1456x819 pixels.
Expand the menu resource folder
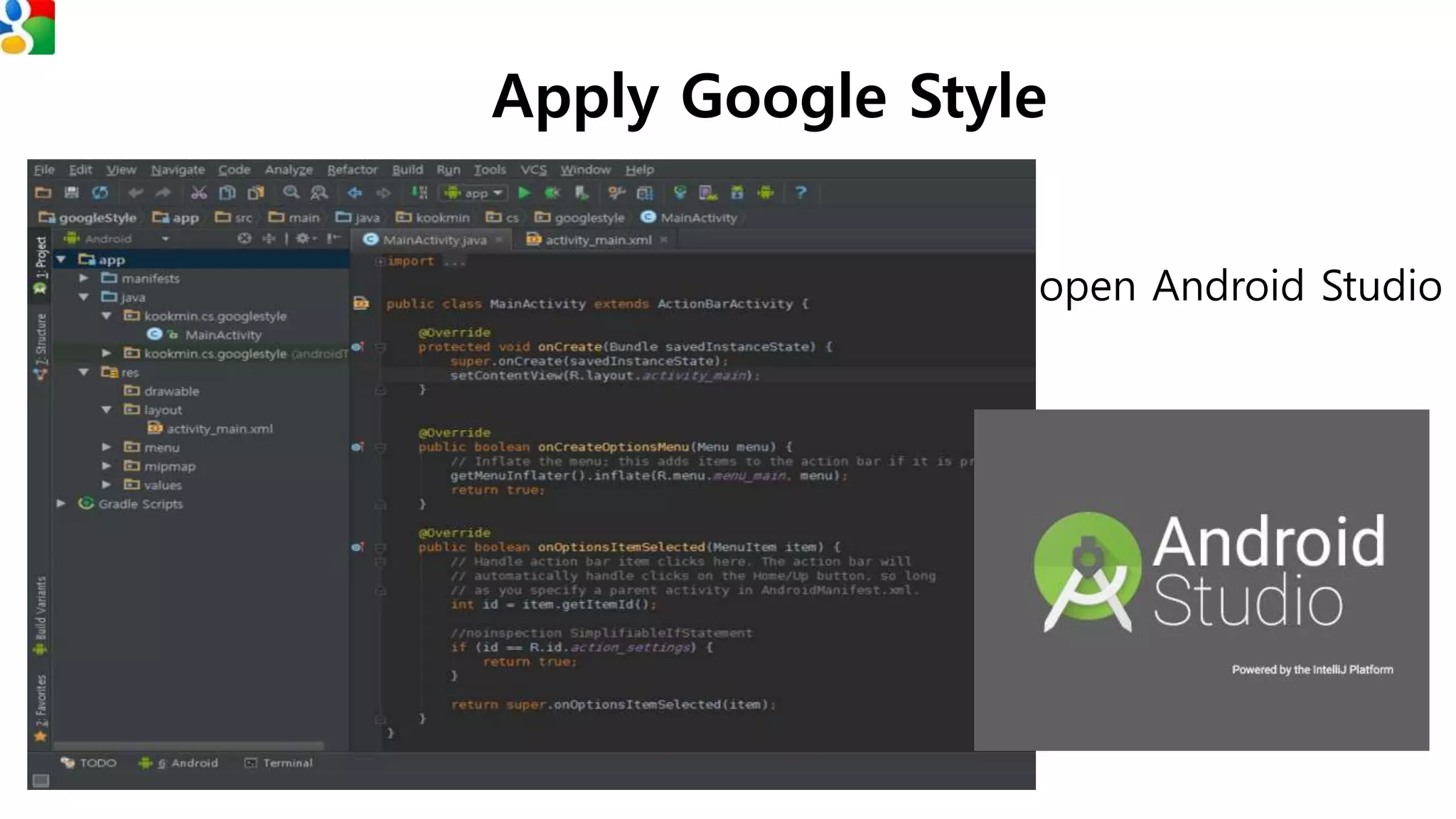[x=107, y=447]
